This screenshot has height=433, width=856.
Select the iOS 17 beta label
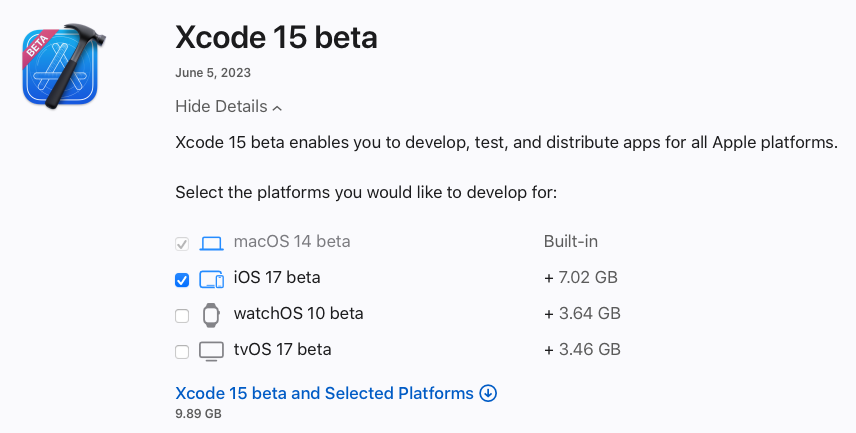coord(277,278)
